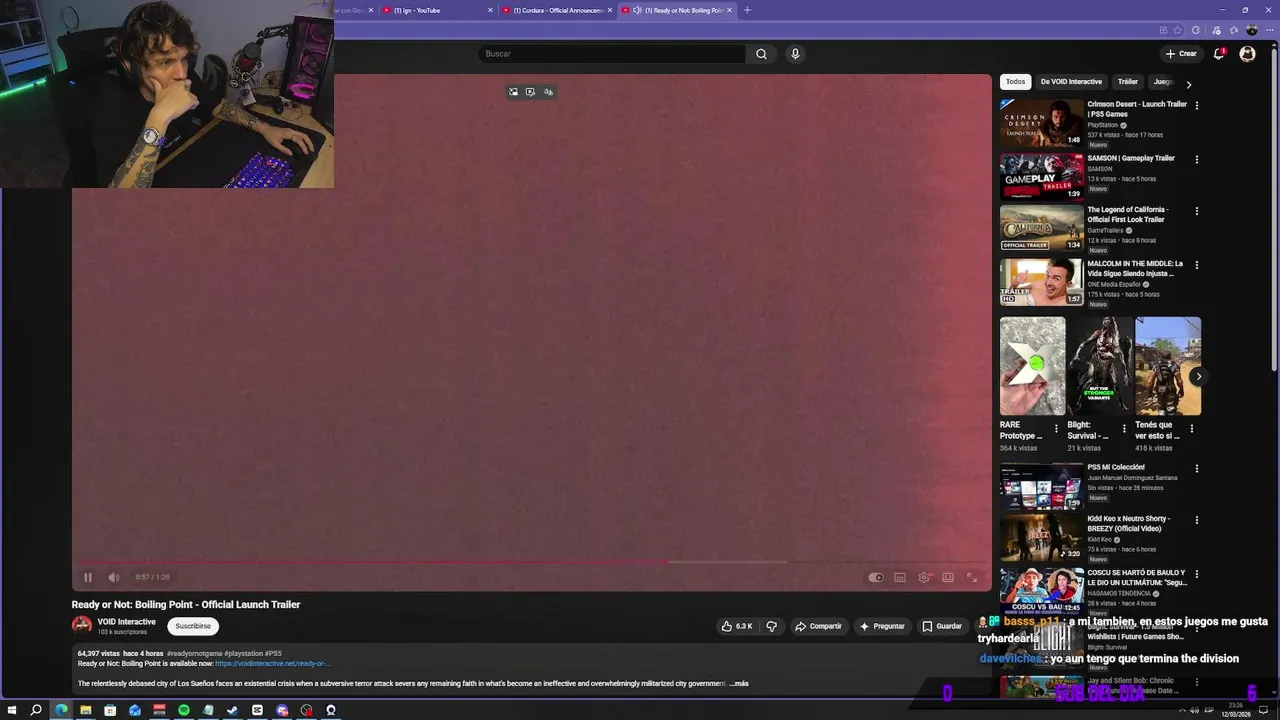Open options for SAMSON Gameplay Trailer
The height and width of the screenshot is (720, 1280).
pyautogui.click(x=1196, y=159)
